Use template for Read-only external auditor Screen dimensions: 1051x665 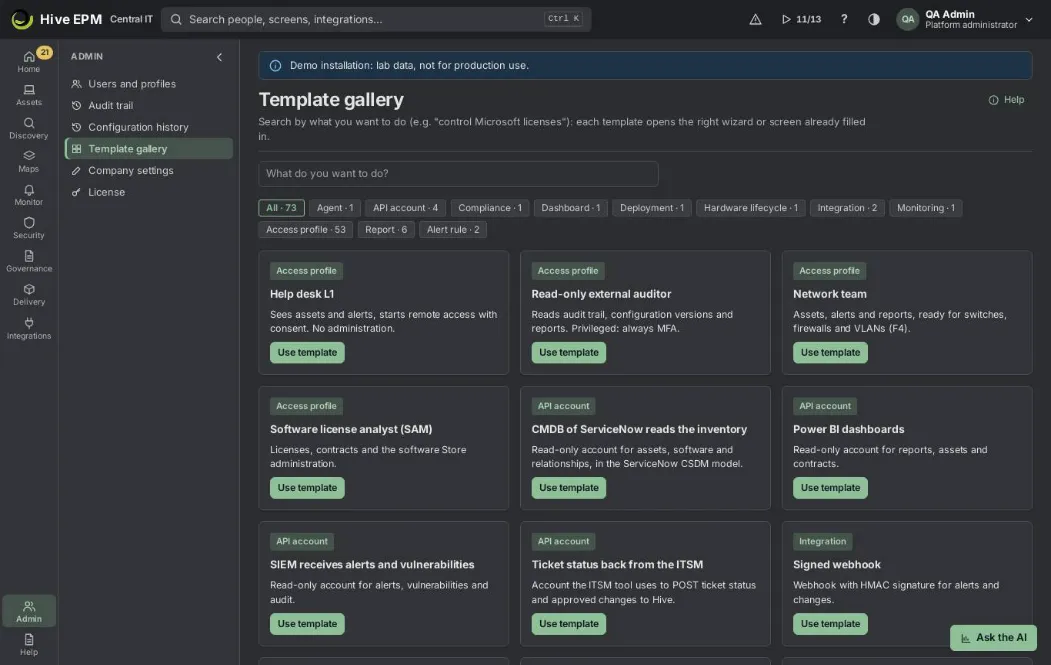pyautogui.click(x=568, y=353)
